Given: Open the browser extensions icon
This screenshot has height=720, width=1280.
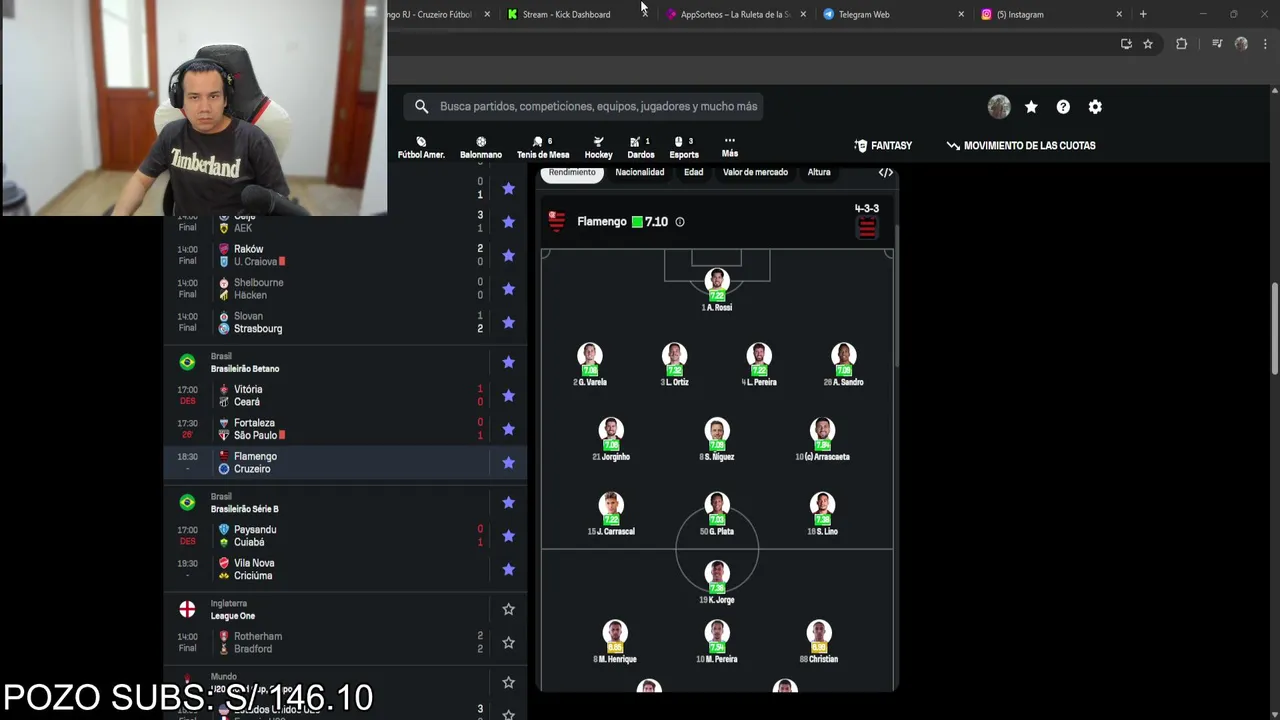Looking at the screenshot, I should pos(1181,44).
